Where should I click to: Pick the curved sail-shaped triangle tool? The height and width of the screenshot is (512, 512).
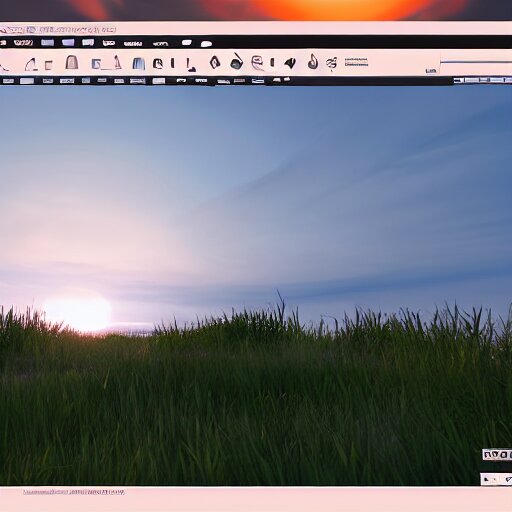click(x=31, y=64)
